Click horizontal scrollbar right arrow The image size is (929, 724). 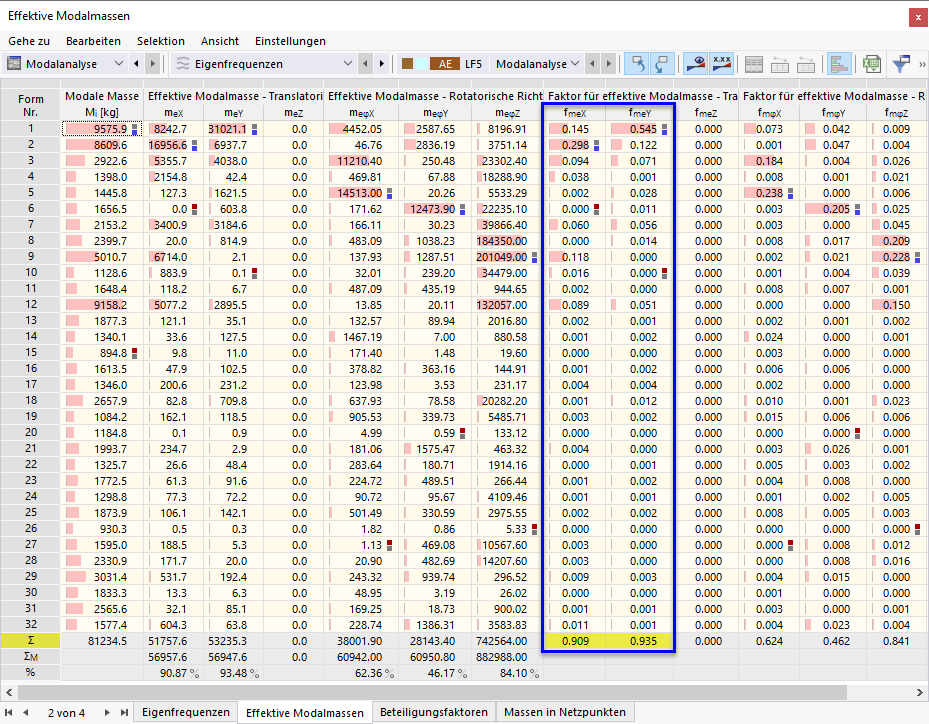(x=920, y=692)
